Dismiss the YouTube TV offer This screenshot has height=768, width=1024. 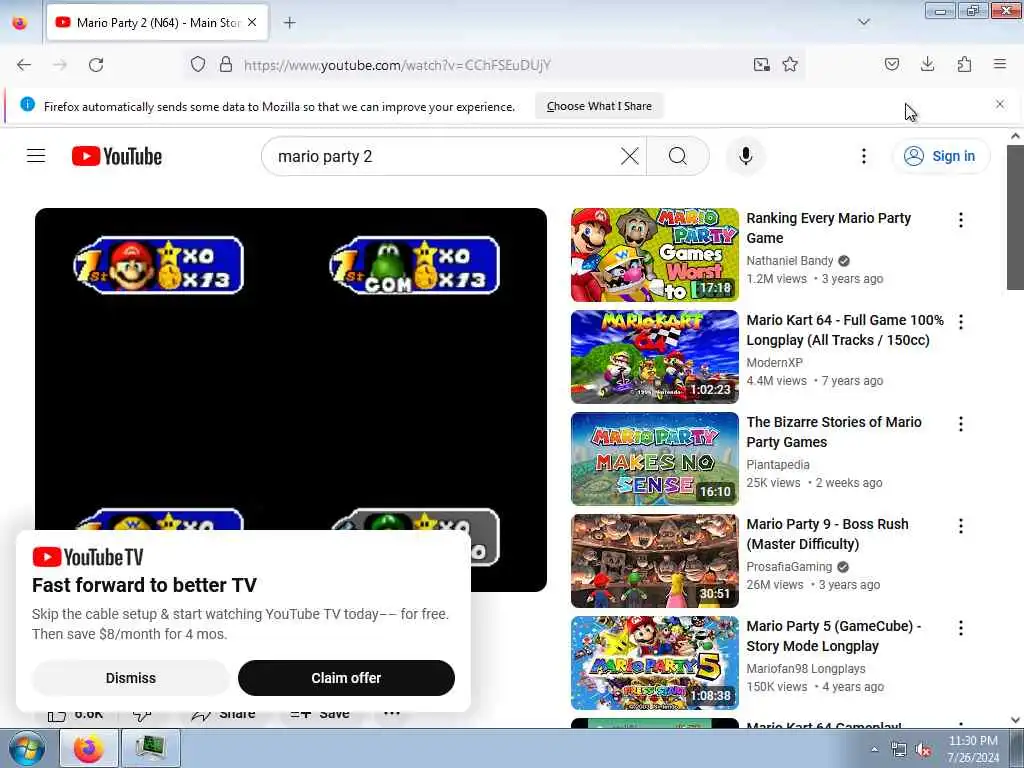pos(131,678)
